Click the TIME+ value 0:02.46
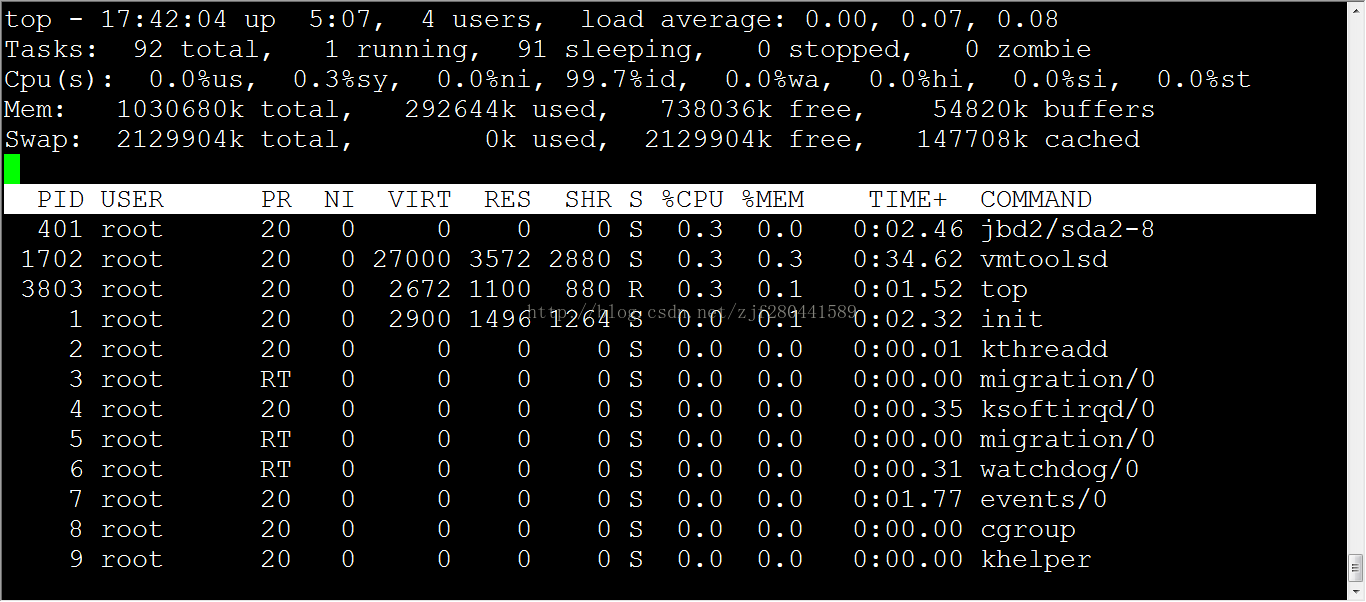Screen dimensions: 1366x602 tap(908, 229)
